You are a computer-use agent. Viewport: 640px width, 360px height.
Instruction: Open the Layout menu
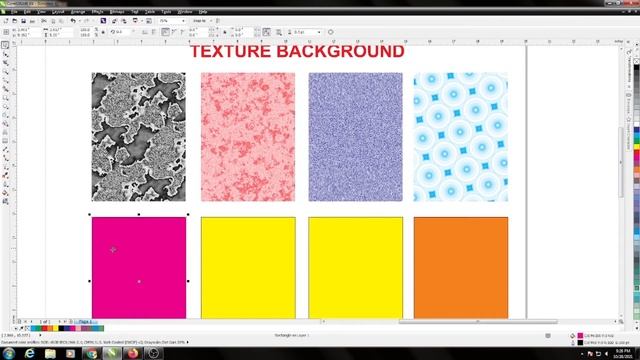point(58,12)
